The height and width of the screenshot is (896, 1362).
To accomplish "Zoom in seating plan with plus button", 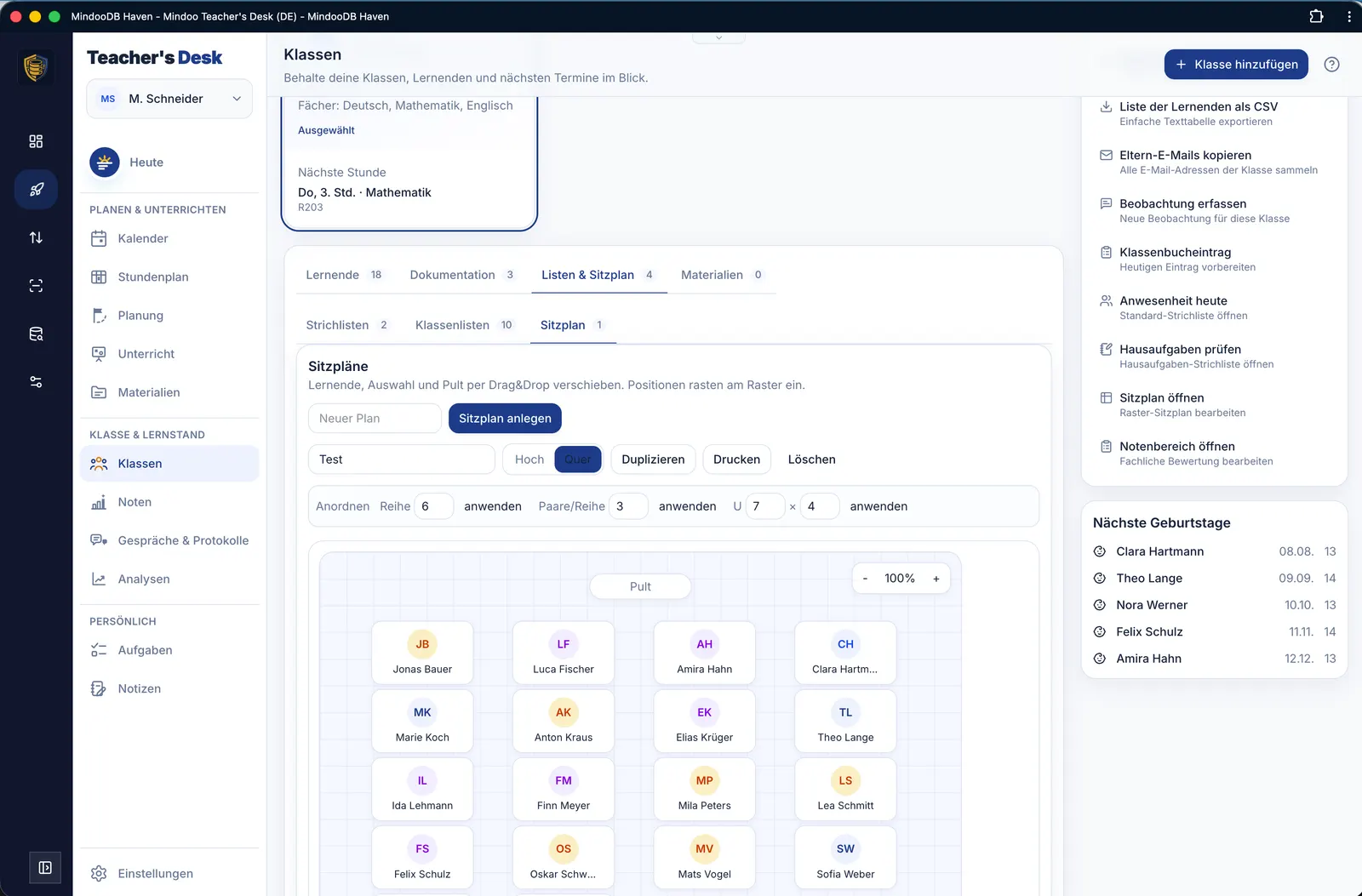I will 936,579.
